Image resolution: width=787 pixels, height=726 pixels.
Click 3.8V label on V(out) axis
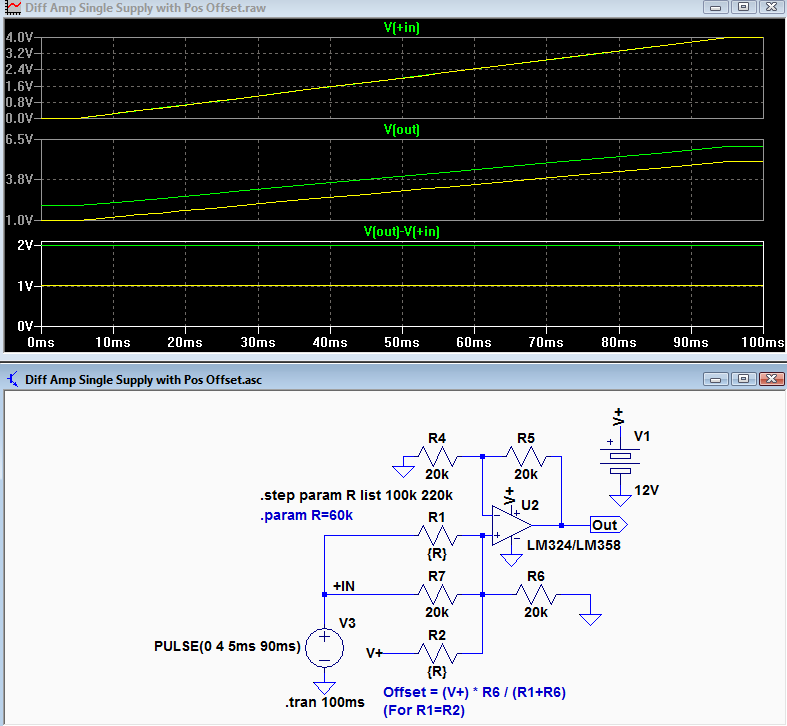[19, 179]
